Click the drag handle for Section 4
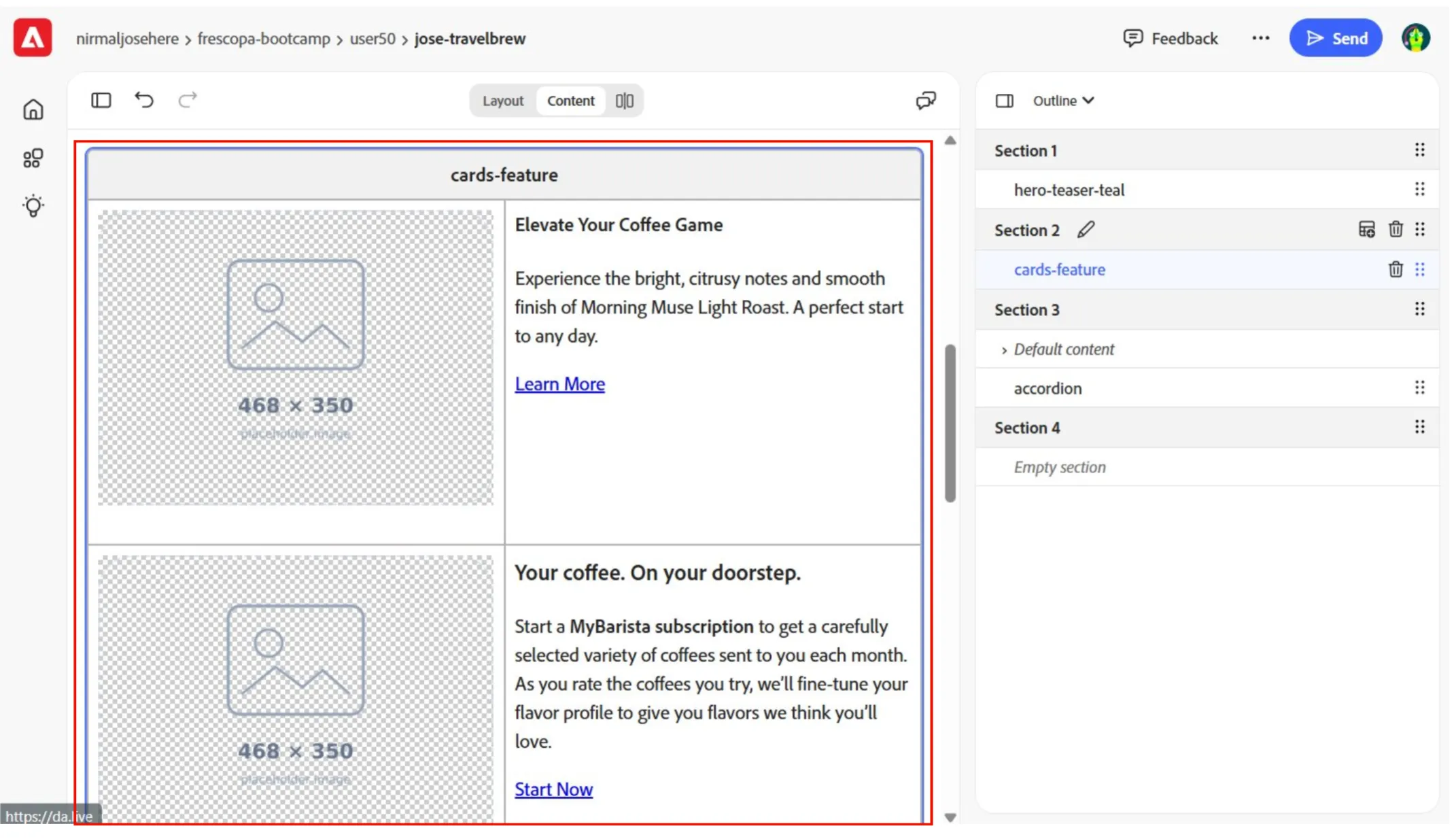The image size is (1456, 839). (1420, 427)
